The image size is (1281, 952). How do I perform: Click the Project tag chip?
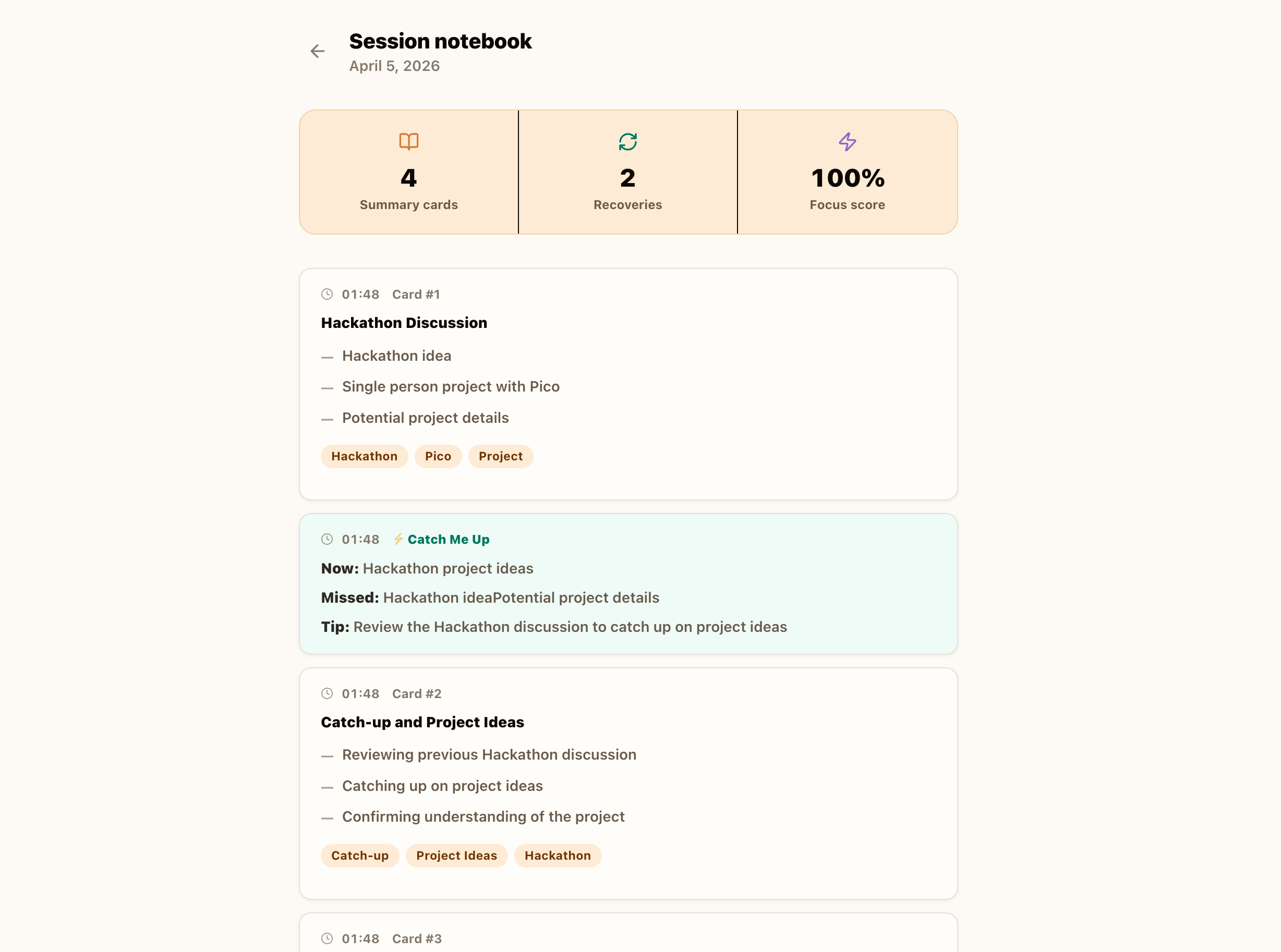click(500, 456)
